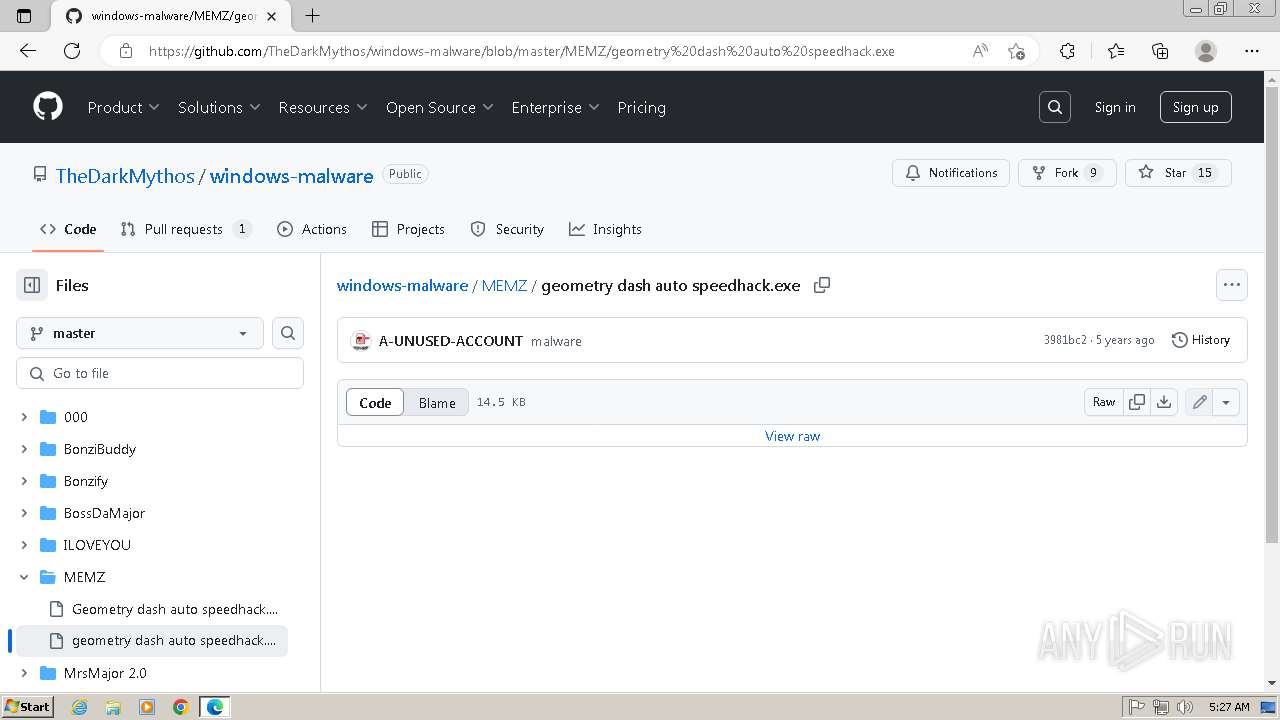Expand the Solutions menu

point(219,107)
